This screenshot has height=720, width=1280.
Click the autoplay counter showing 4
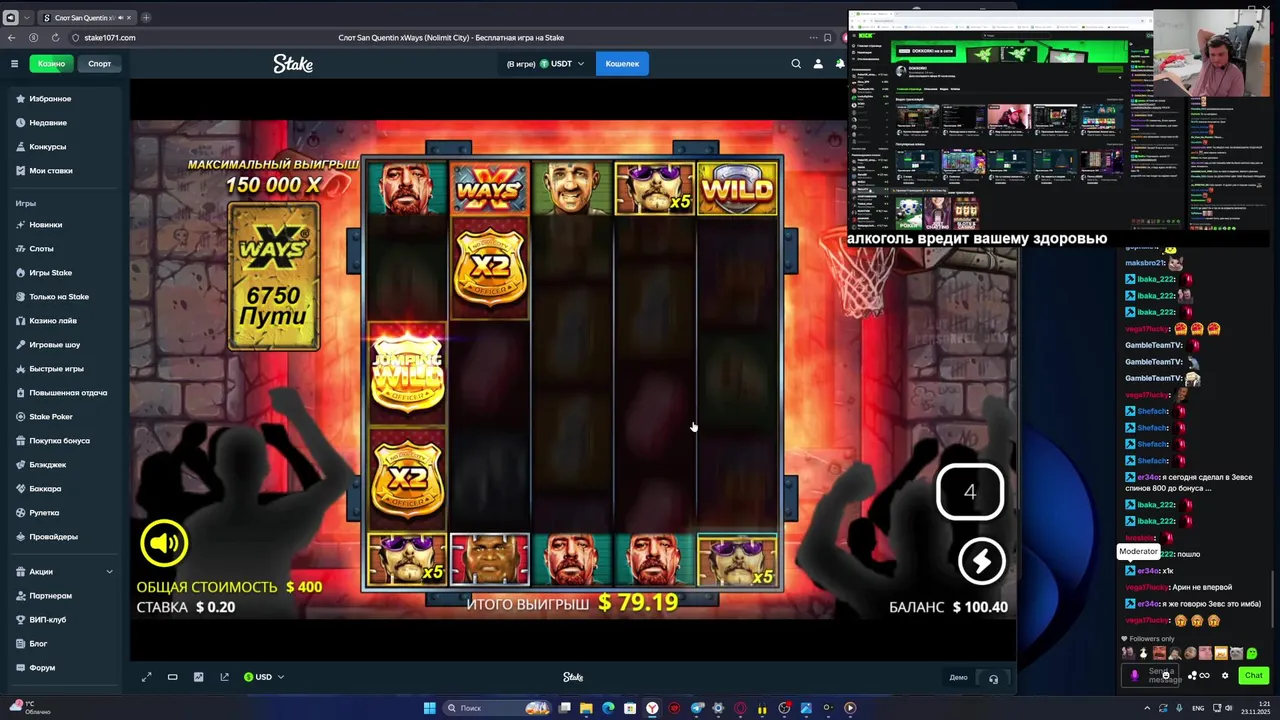click(970, 492)
